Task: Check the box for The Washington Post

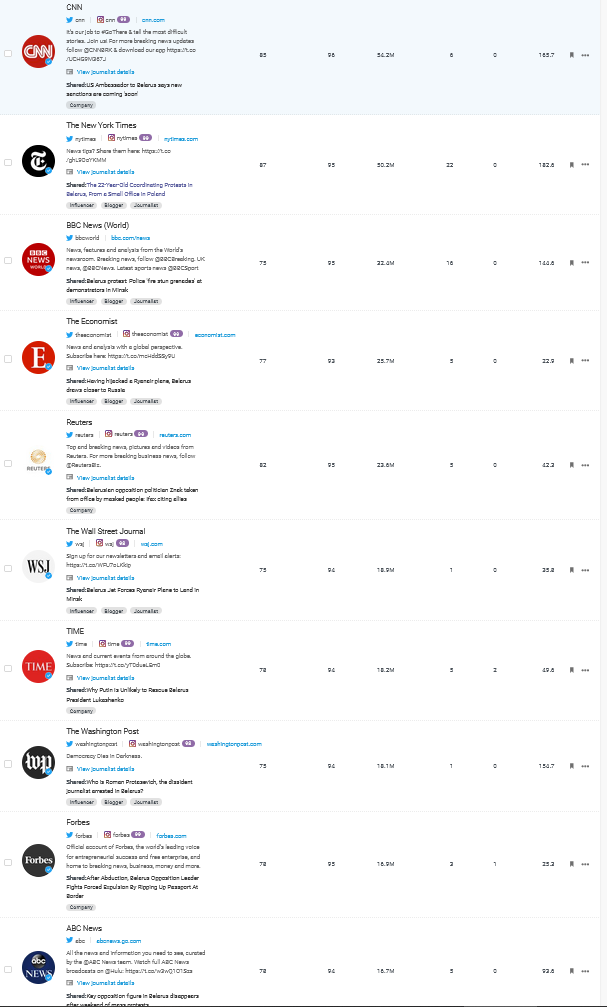Action: [8, 765]
